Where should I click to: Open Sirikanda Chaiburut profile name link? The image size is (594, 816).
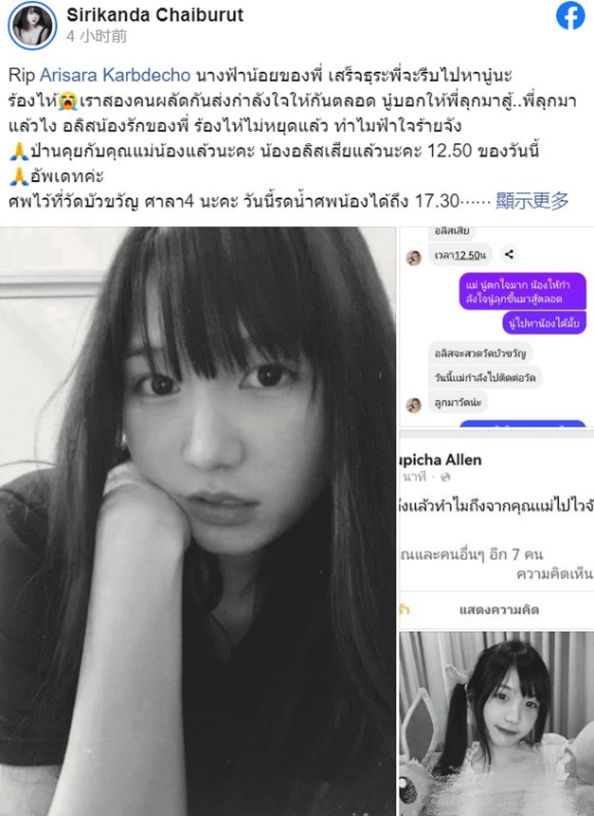tap(155, 15)
